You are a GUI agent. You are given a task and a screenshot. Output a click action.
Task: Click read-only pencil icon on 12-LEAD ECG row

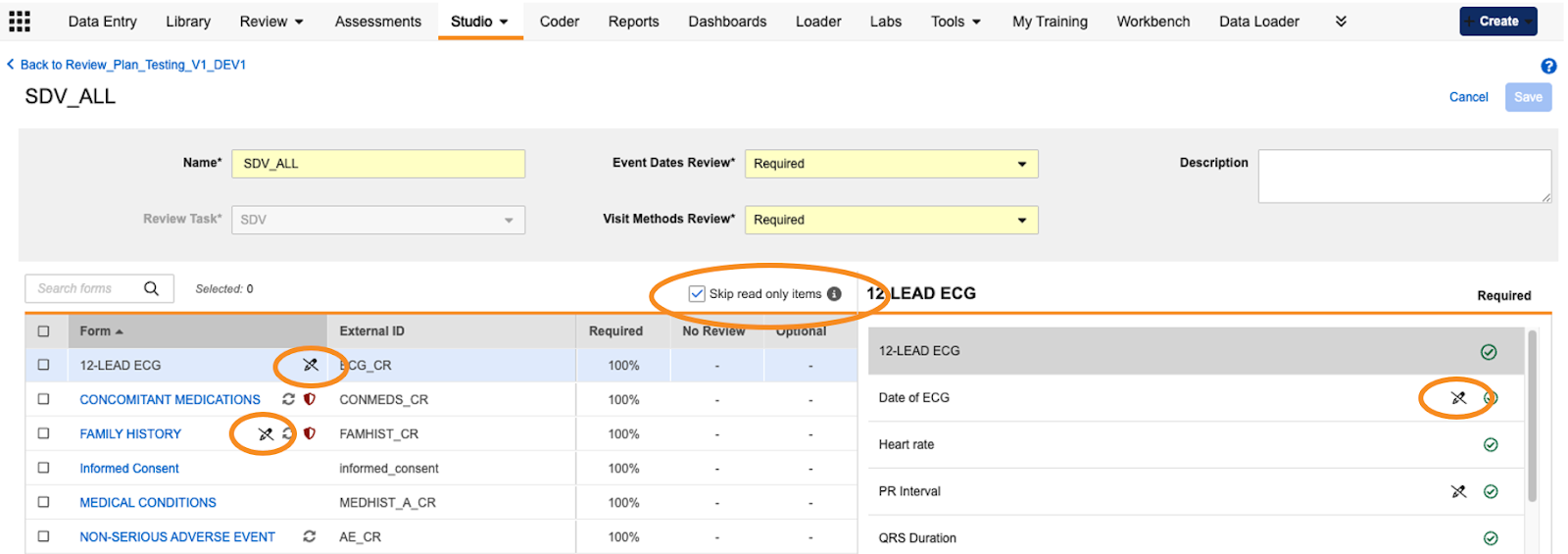311,365
